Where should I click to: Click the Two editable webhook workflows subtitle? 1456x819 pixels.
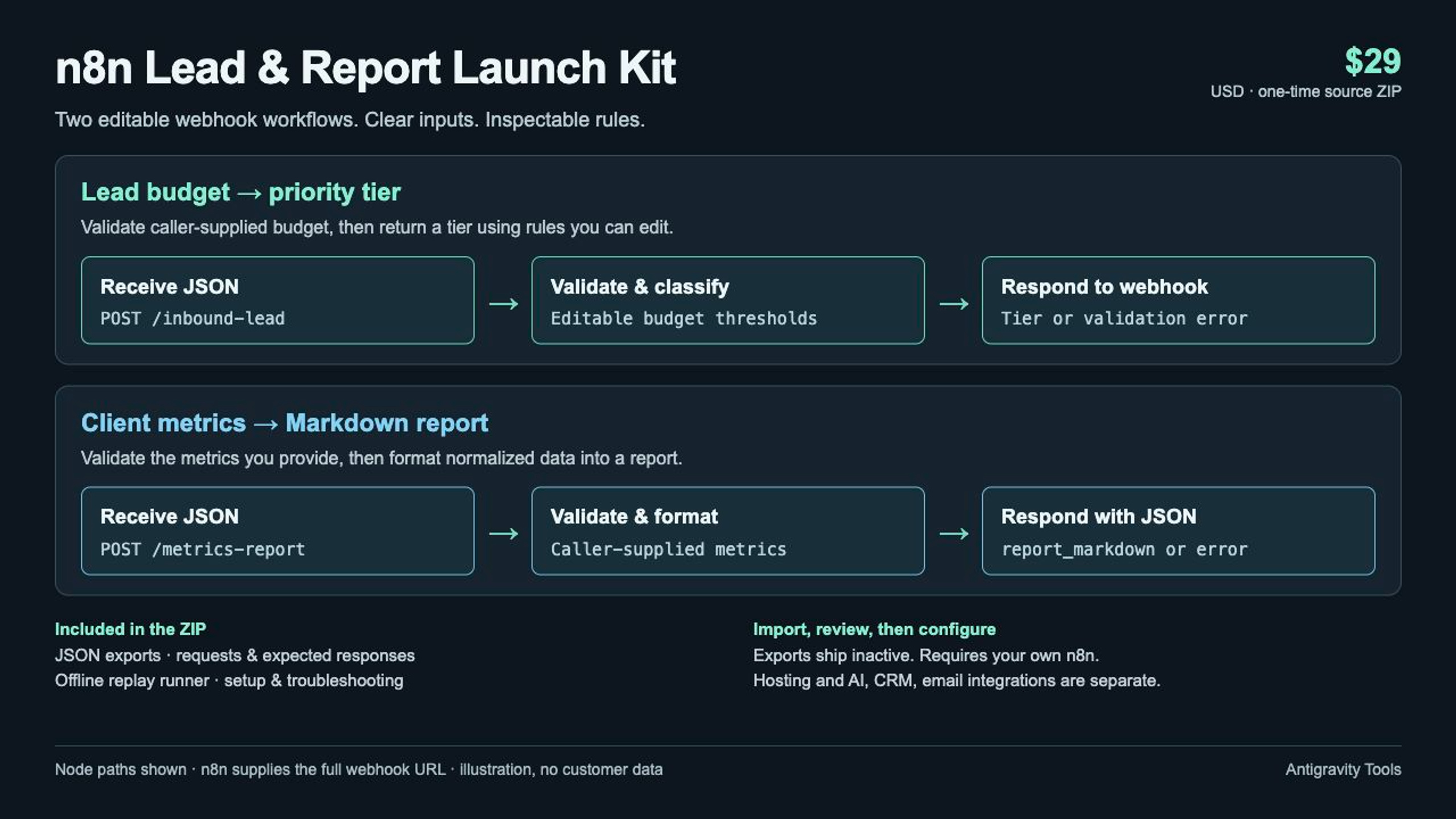[x=350, y=120]
